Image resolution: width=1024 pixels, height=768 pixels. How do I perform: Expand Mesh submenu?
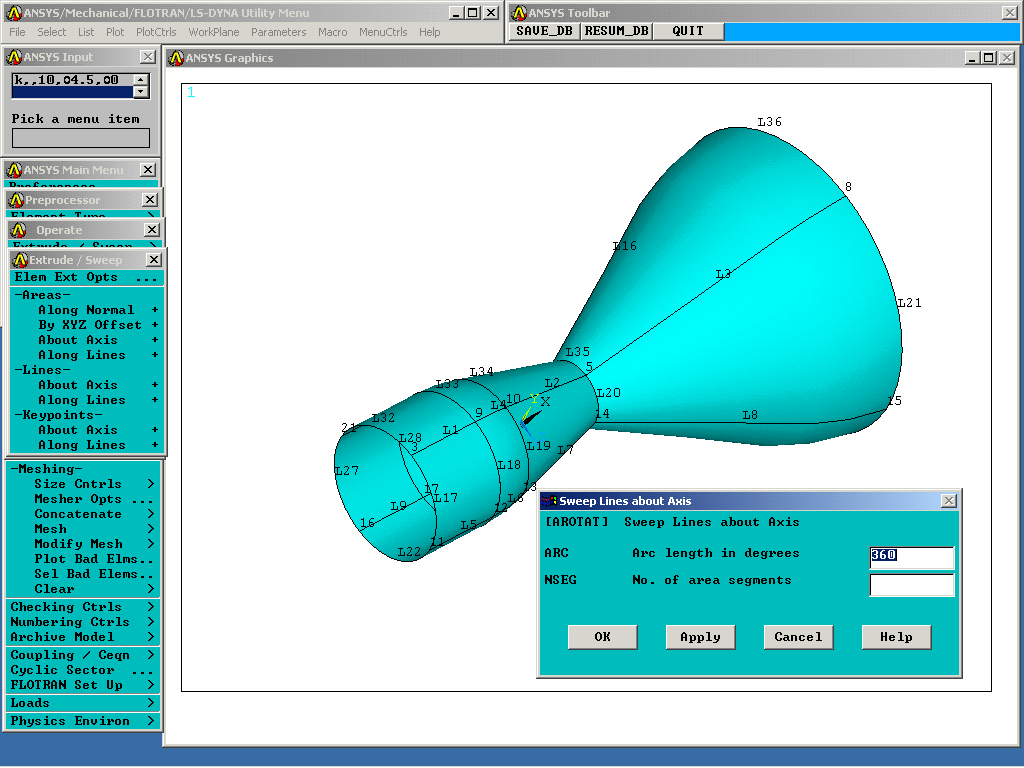click(83, 529)
